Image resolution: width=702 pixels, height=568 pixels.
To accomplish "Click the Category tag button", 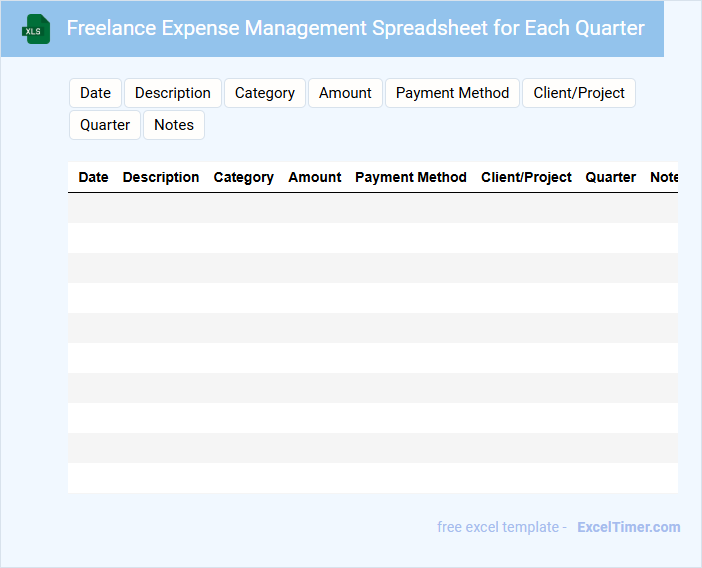I will pyautogui.click(x=264, y=93).
